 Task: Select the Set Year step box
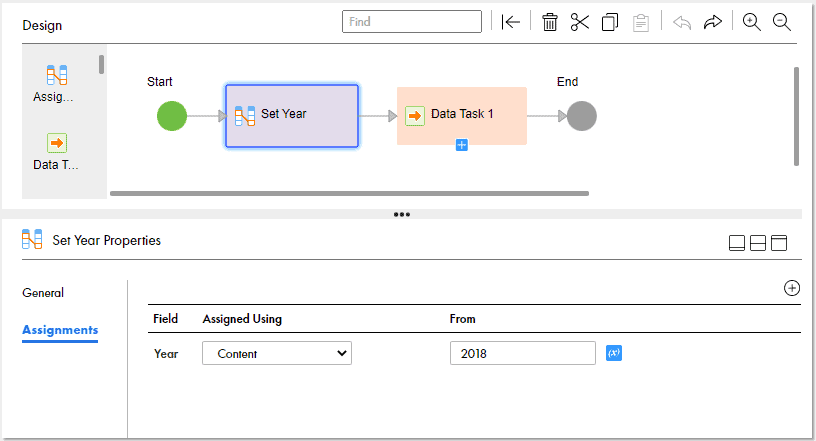[292, 116]
